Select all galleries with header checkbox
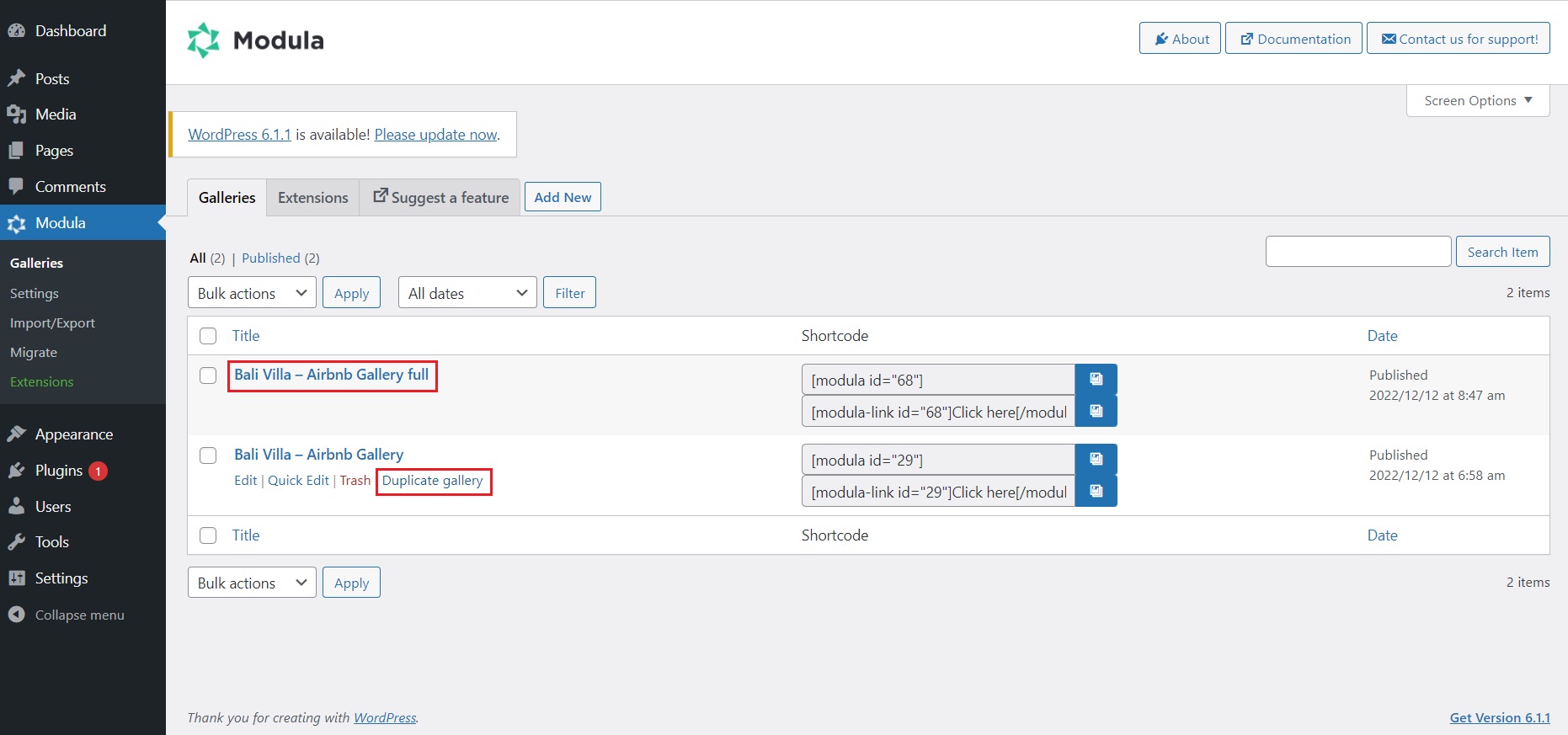The height and width of the screenshot is (735, 1568). point(208,336)
